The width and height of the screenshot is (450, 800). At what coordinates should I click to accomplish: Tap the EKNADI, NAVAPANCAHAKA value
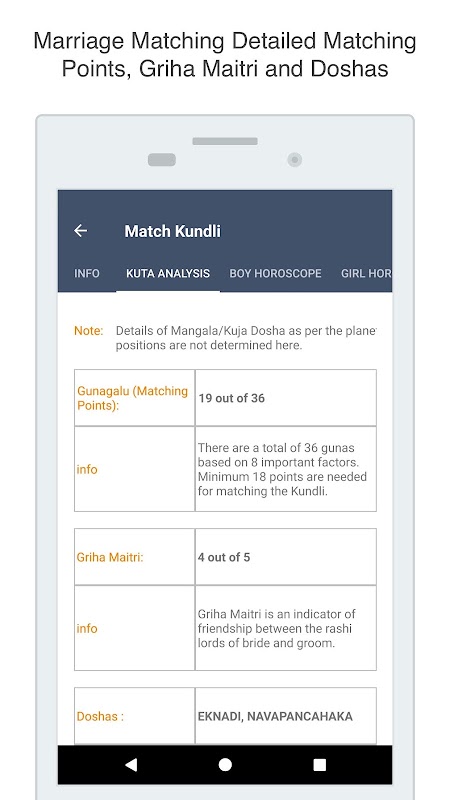coord(275,716)
